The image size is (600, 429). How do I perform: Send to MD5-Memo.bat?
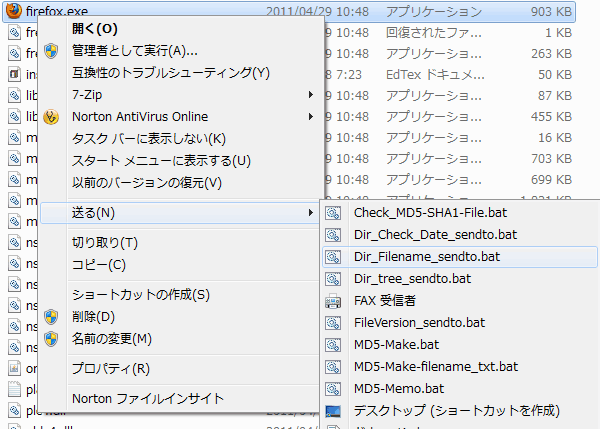click(399, 389)
